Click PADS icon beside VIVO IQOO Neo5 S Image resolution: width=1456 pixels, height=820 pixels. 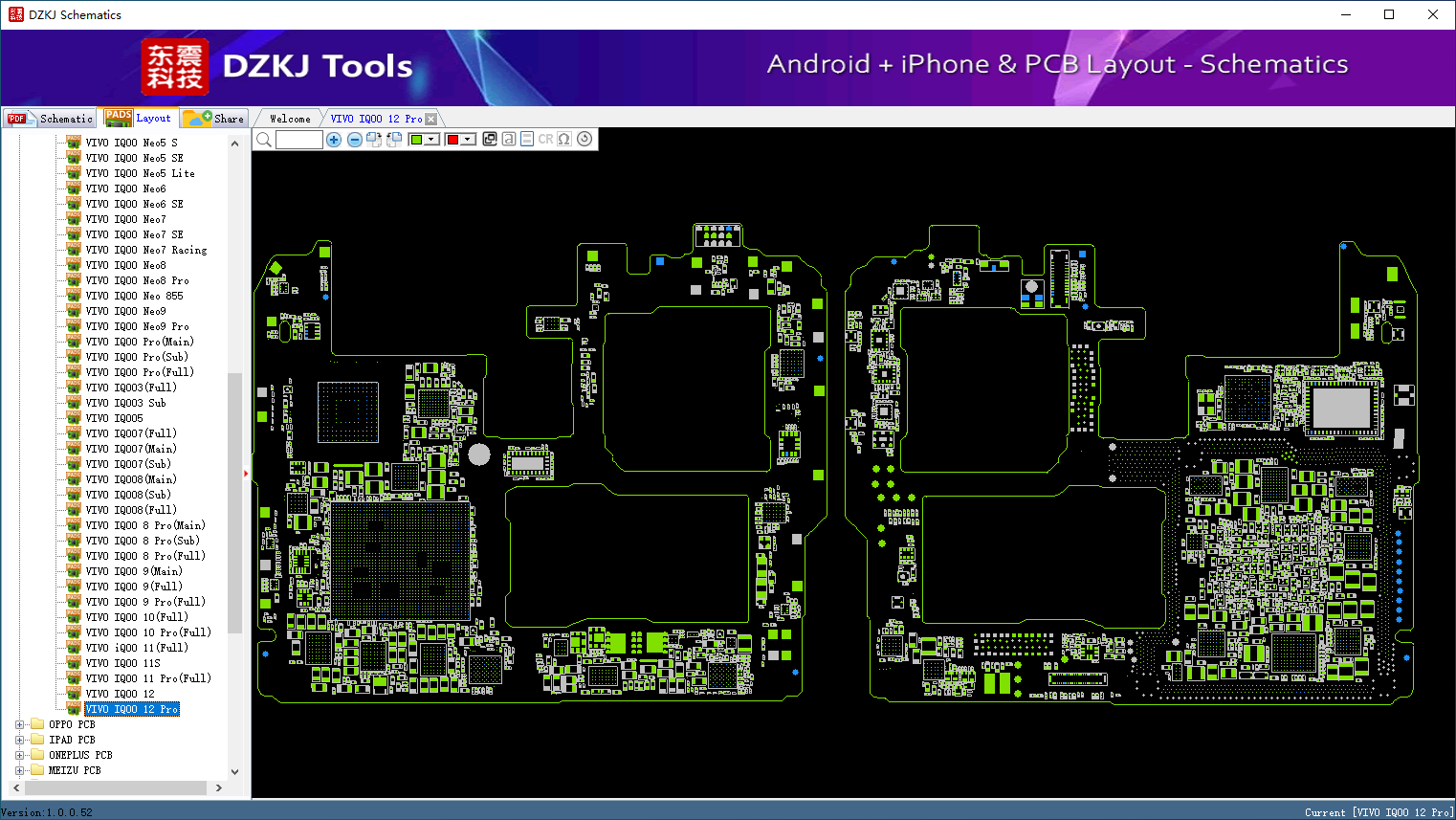click(74, 143)
